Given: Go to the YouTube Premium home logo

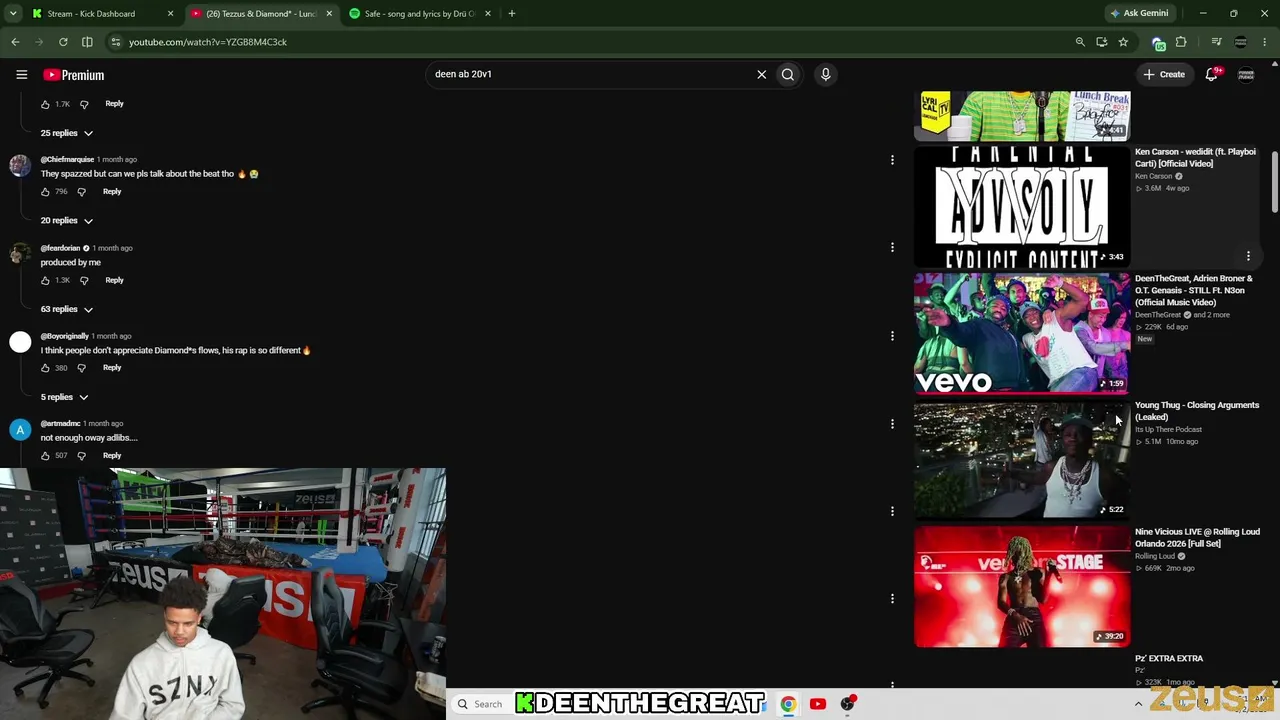Looking at the screenshot, I should (x=73, y=75).
